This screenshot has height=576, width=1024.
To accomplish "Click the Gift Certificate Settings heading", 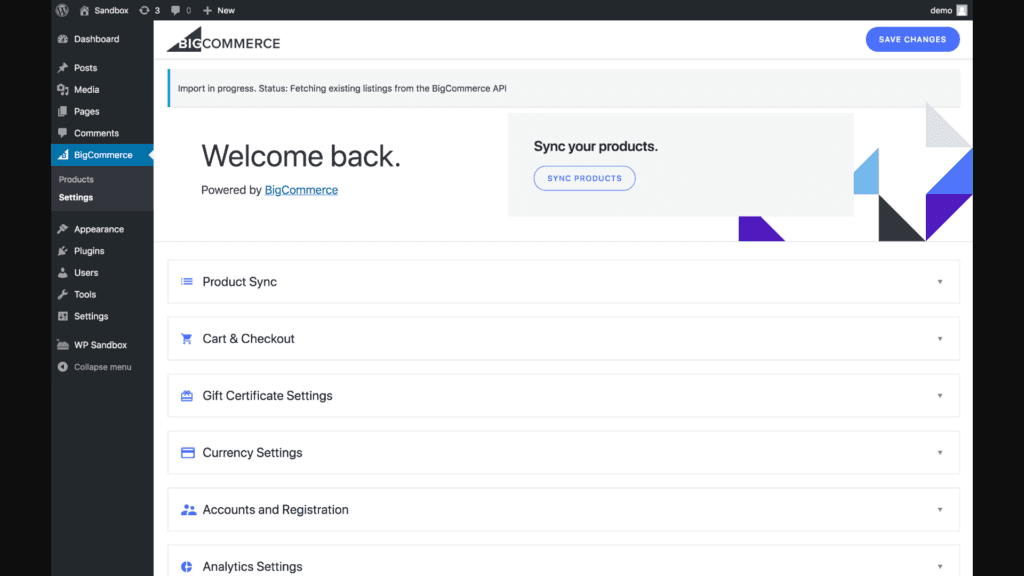I will click(267, 396).
